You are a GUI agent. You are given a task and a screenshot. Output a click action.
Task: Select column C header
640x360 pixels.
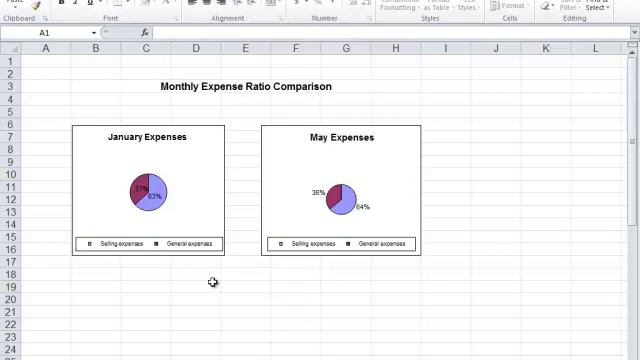pyautogui.click(x=146, y=49)
